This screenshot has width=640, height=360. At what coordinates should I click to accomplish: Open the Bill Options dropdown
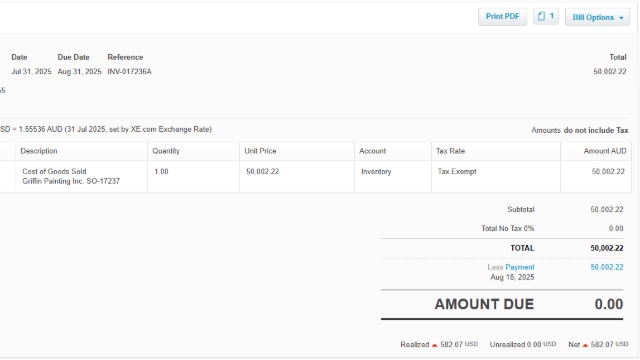(598, 17)
